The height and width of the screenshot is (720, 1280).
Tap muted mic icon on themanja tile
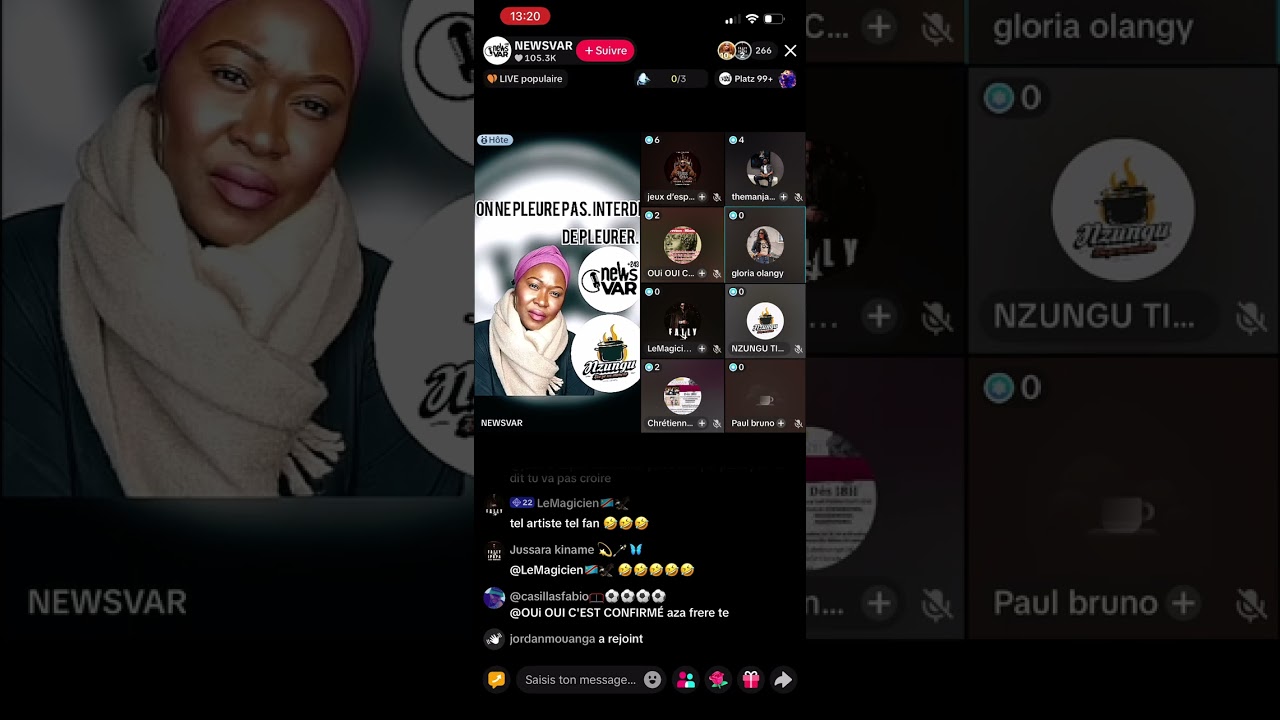(x=798, y=197)
